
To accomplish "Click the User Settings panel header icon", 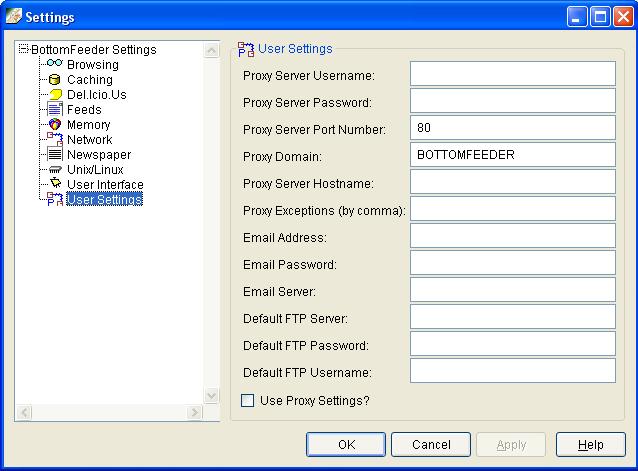I will 246,49.
